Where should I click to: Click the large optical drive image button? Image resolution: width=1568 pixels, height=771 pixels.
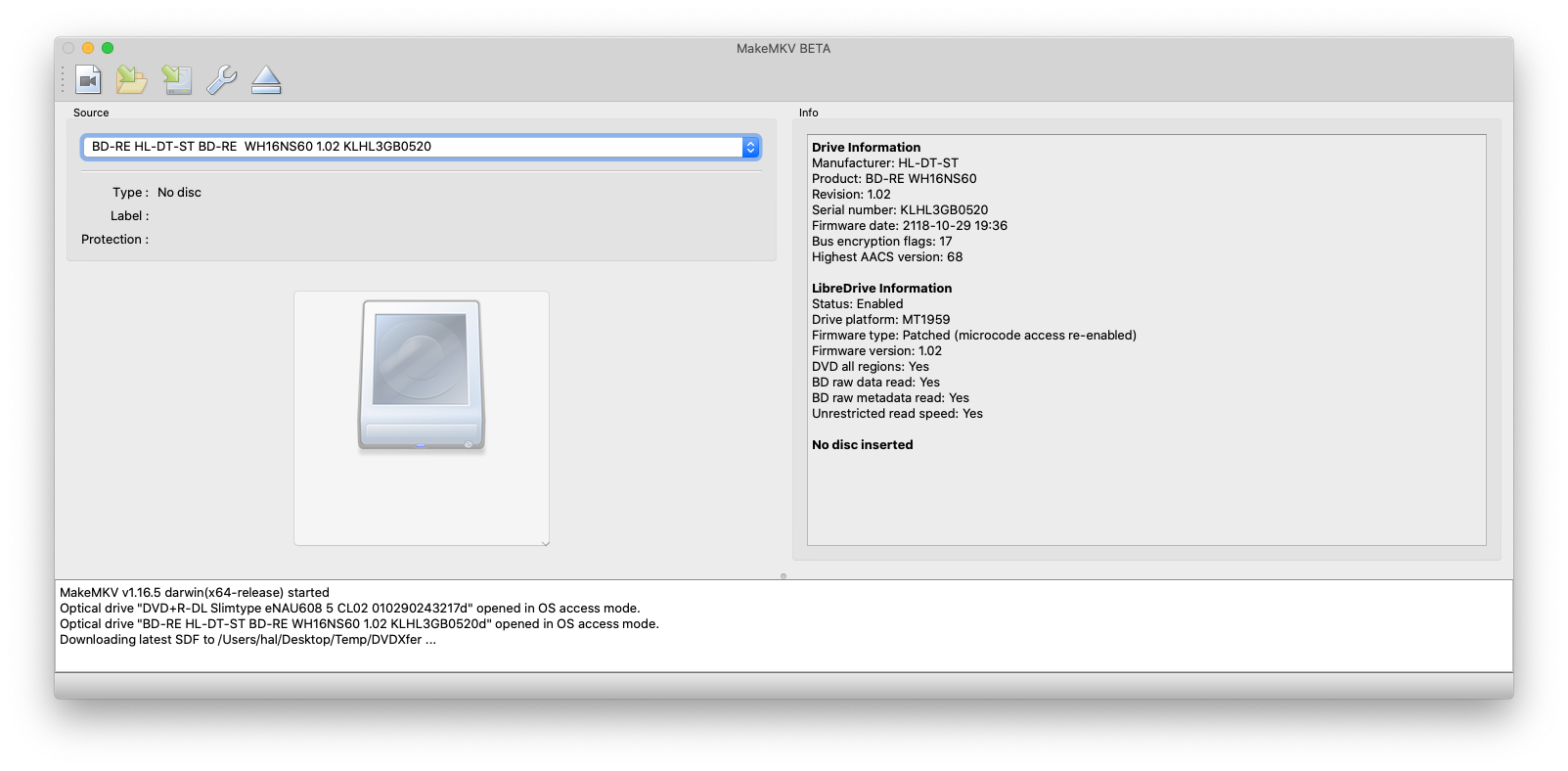422,418
